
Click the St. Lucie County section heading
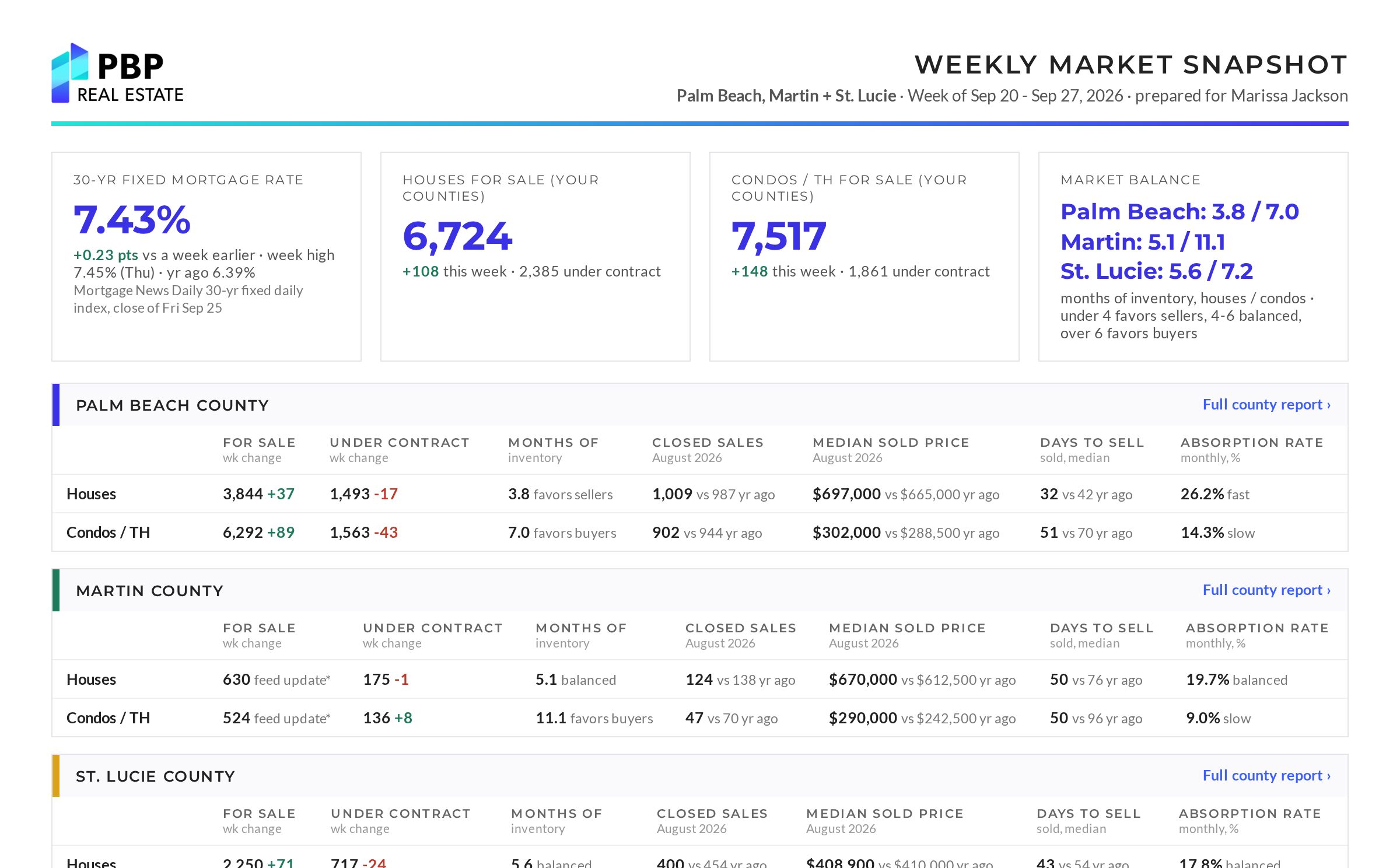[155, 776]
